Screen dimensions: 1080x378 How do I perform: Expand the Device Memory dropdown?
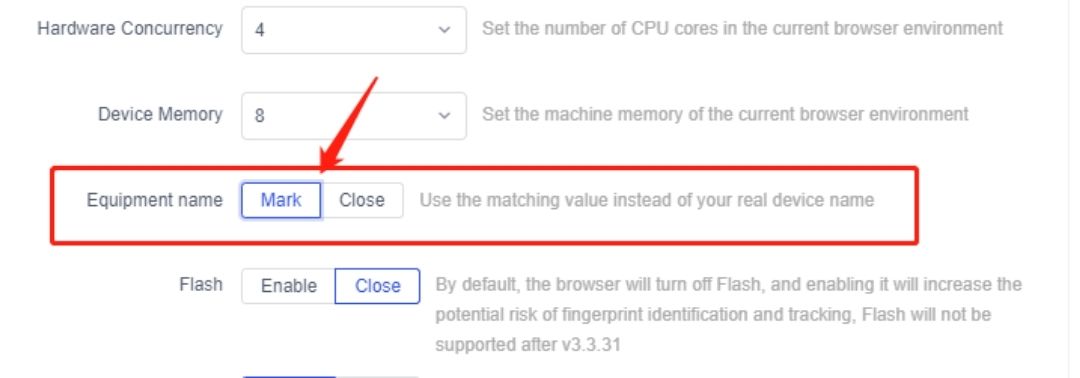(x=353, y=115)
